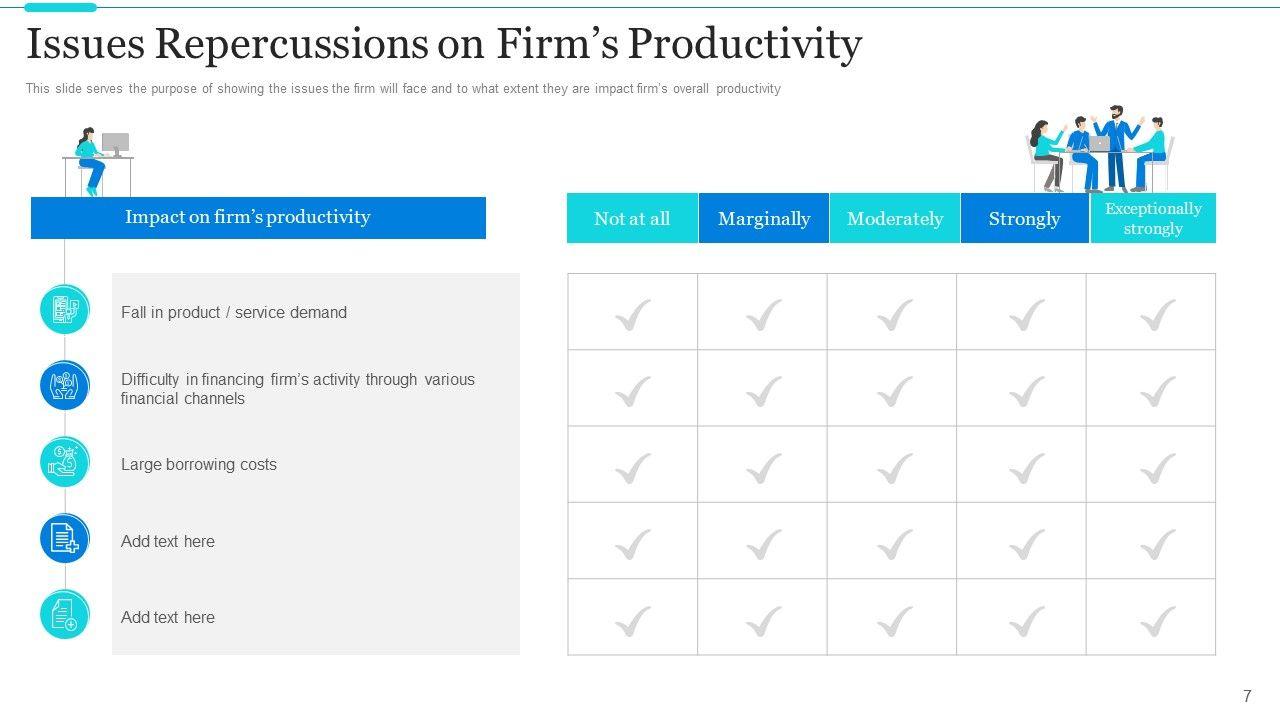Click the light teal document icon at bottom
The image size is (1280, 720).
coord(65,615)
